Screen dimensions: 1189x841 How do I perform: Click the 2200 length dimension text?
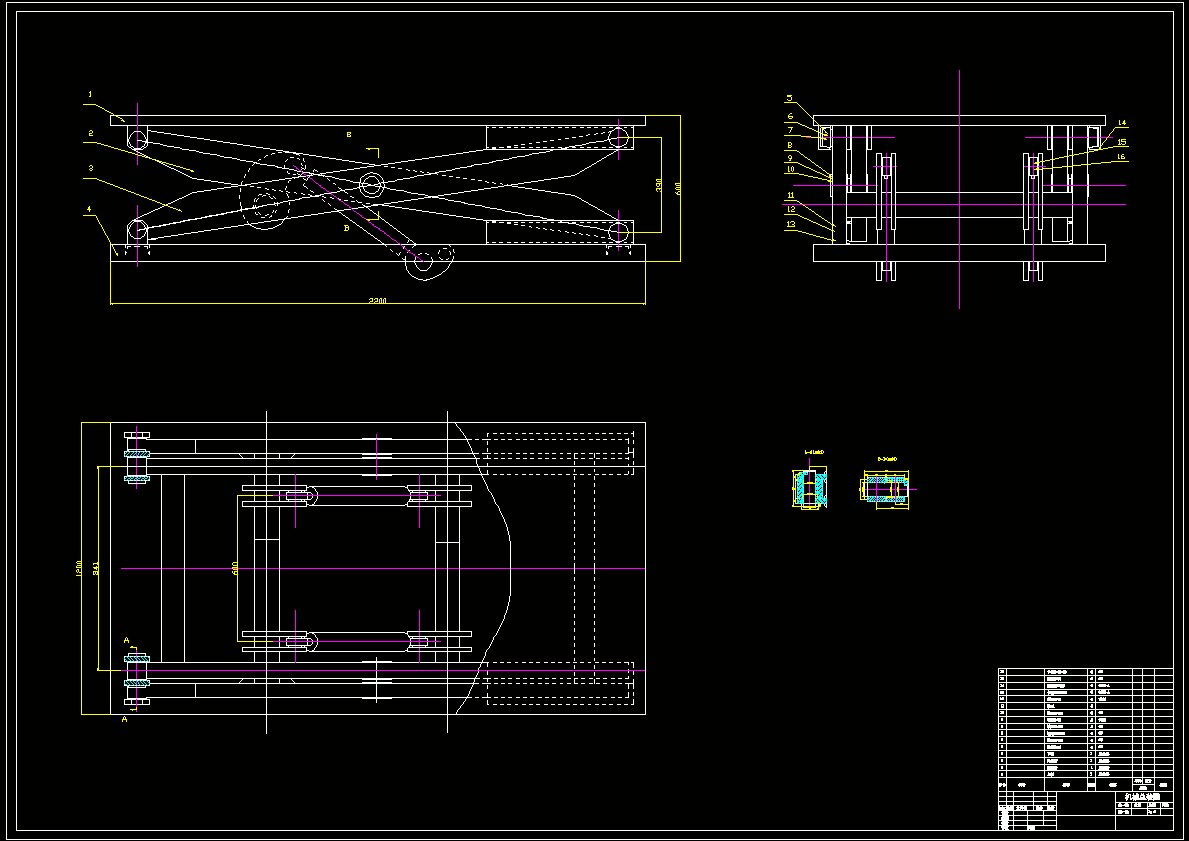pos(378,301)
